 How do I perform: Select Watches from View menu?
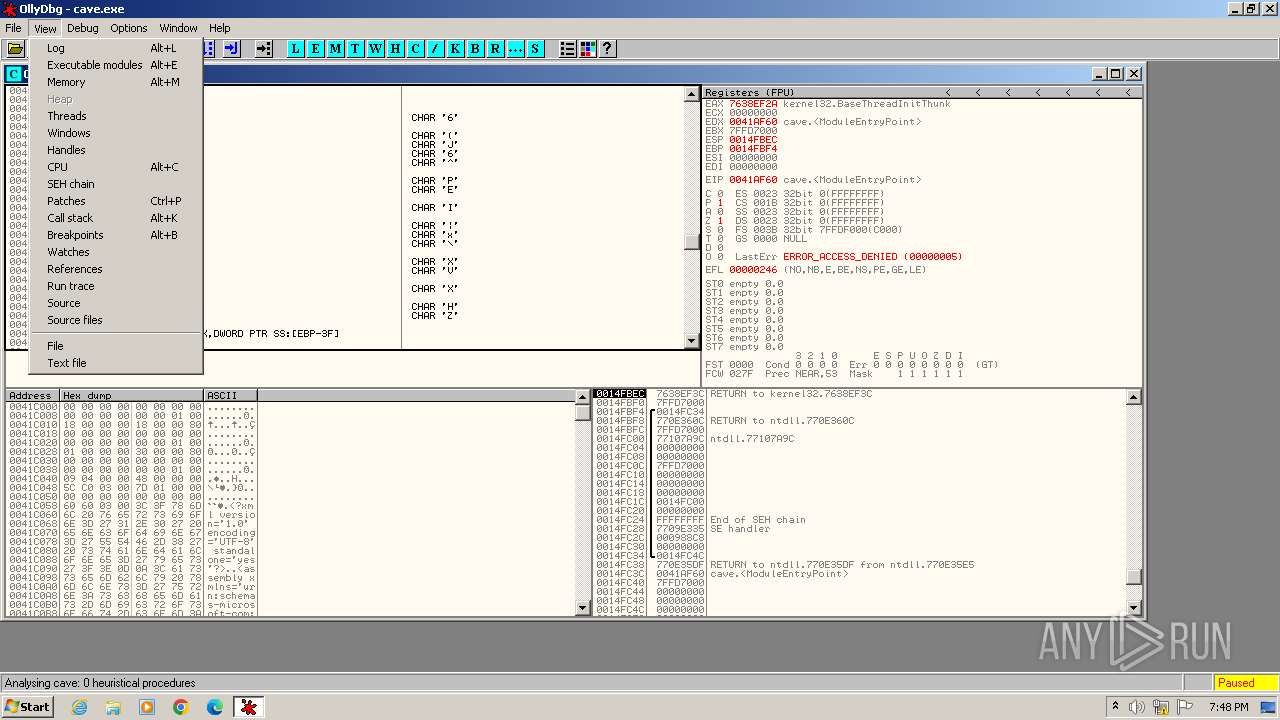coord(116,252)
